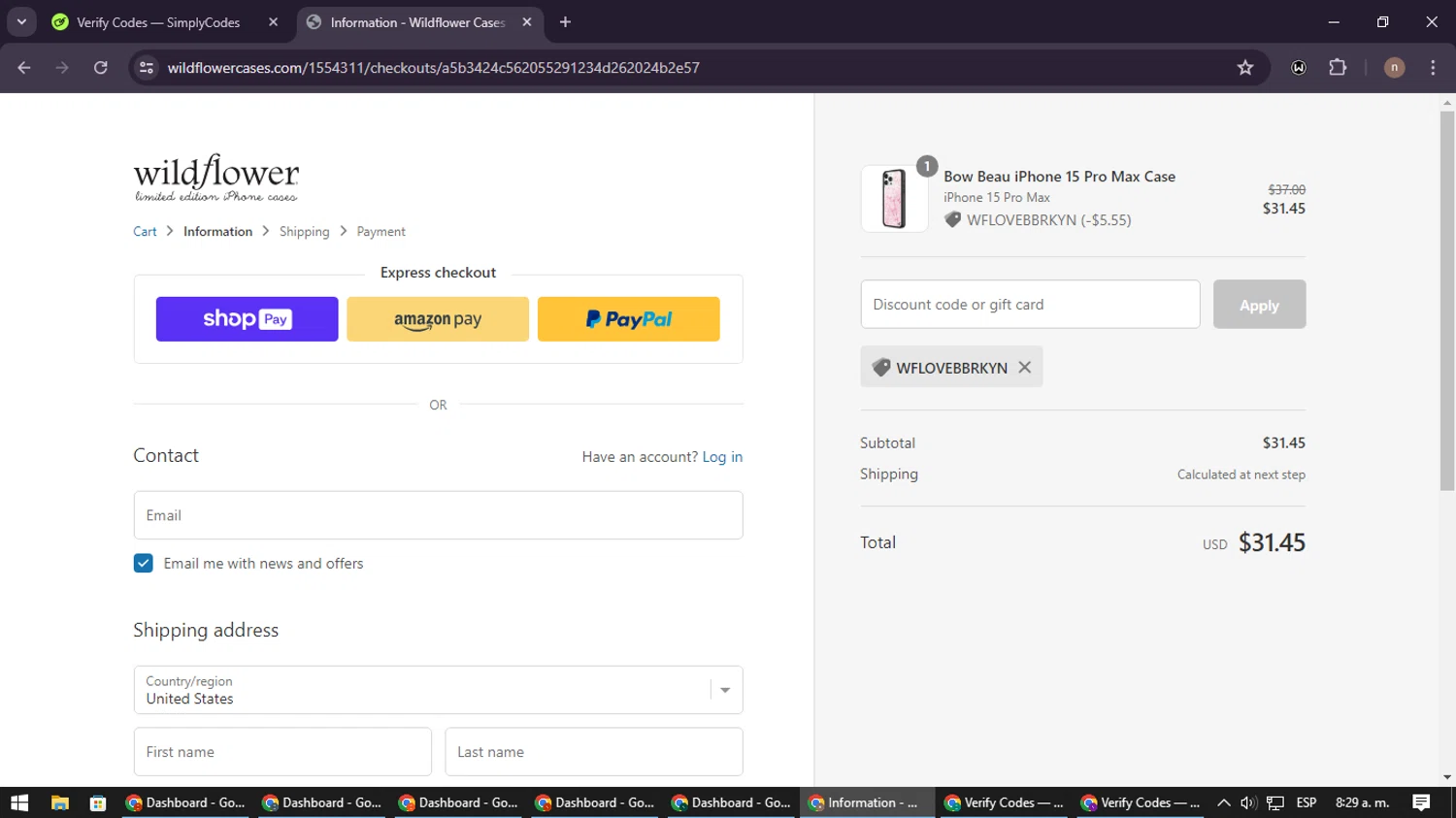Apply the discount code
Viewport: 1456px width, 818px height.
pos(1259,305)
